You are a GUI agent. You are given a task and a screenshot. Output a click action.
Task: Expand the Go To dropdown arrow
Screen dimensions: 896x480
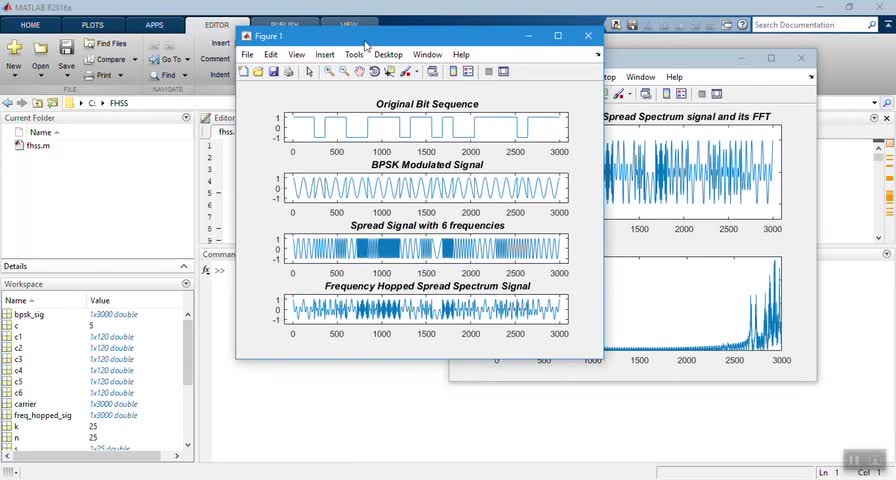tap(187, 59)
